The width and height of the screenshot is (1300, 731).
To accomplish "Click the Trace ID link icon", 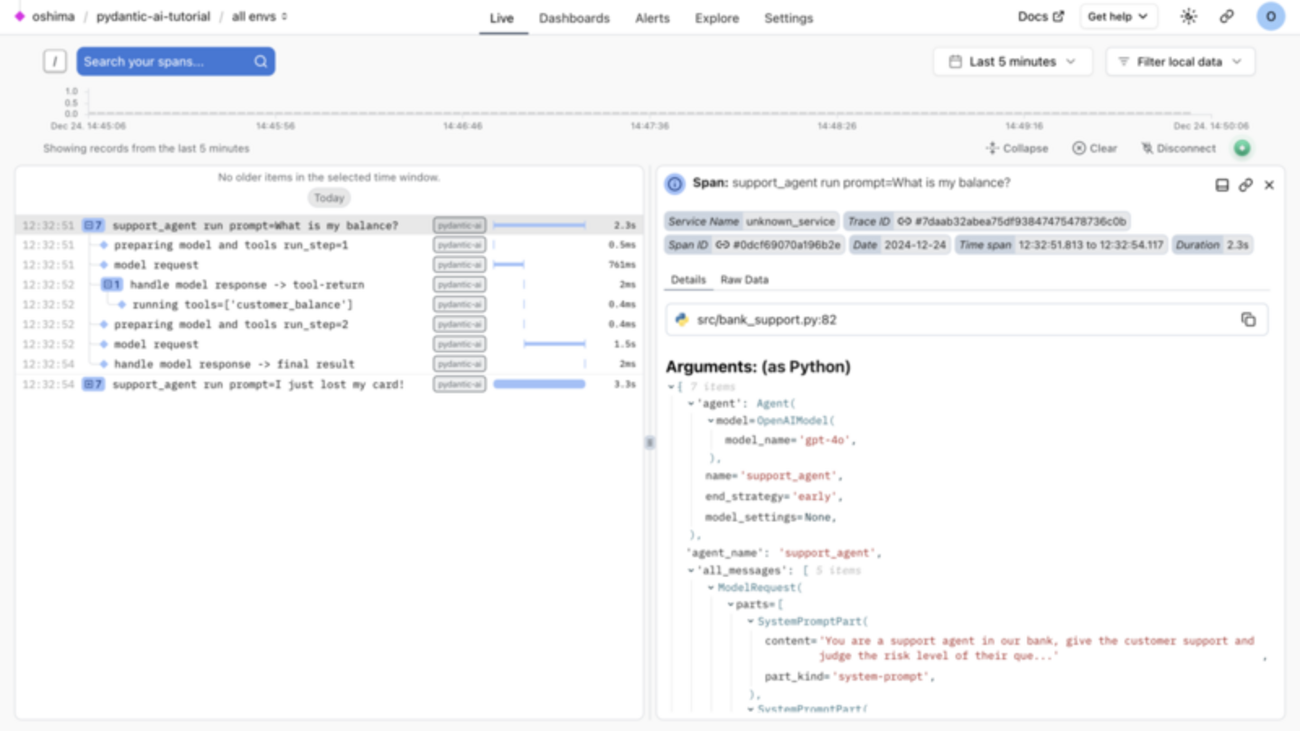I will pos(904,222).
